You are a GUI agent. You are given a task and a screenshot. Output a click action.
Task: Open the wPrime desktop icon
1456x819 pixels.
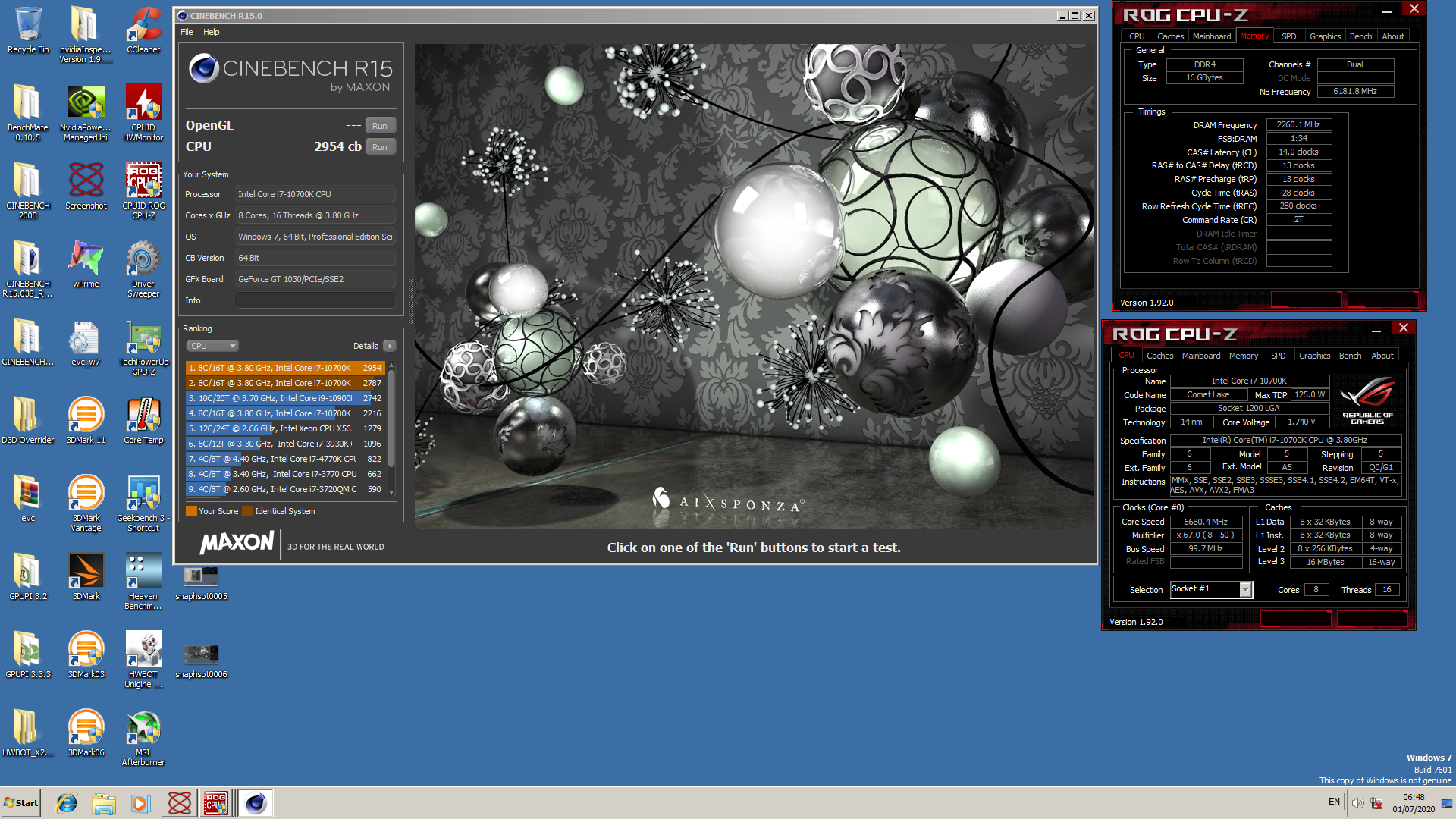click(86, 265)
